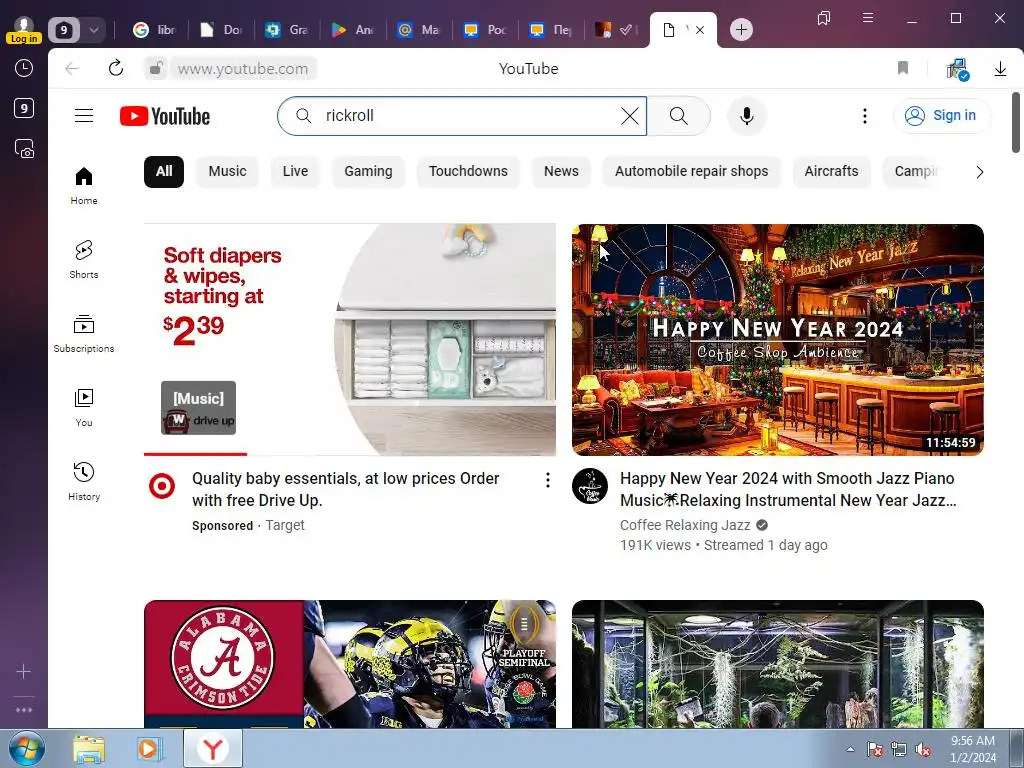This screenshot has height=768, width=1024.
Task: Click the Target sponsor link
Action: tap(285, 525)
